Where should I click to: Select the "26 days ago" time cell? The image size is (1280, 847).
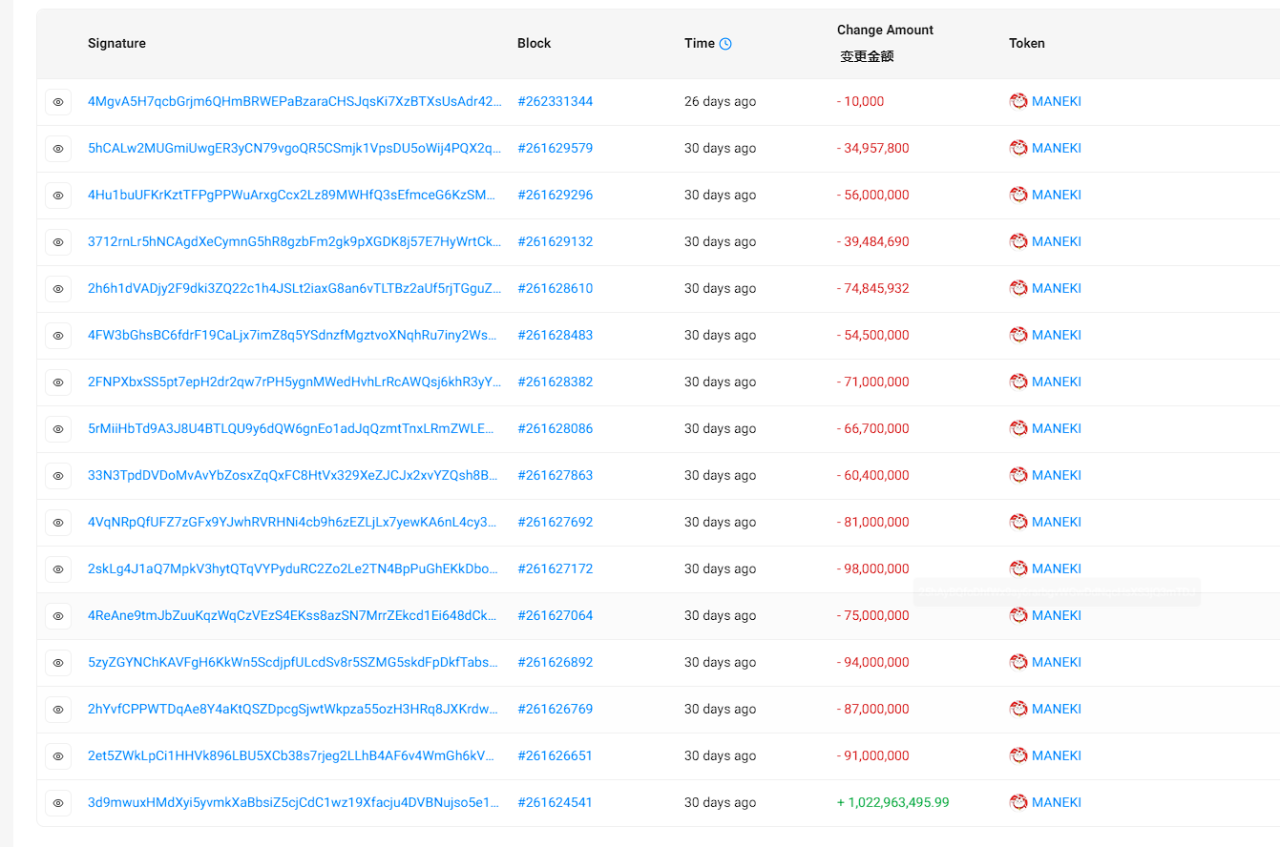[720, 101]
